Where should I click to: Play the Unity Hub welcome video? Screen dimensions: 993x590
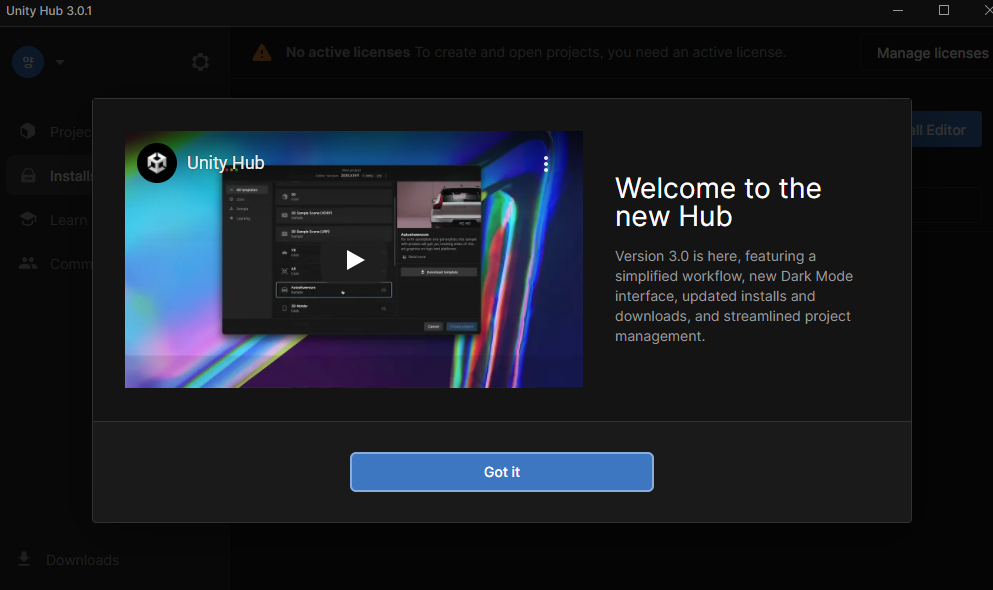coord(355,260)
